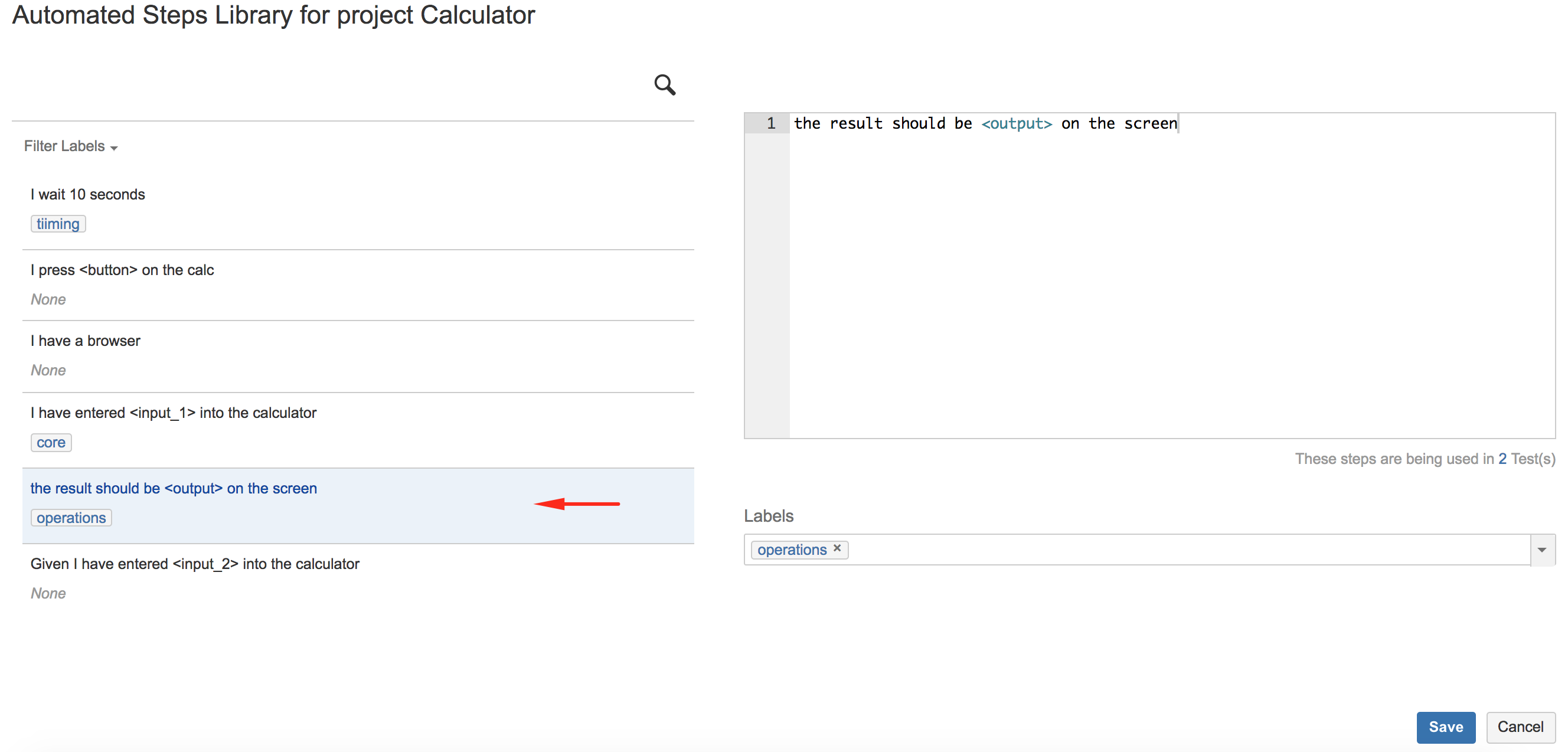Open the Filter Labels dropdown
Viewport: 1568px width, 752px height.
(x=71, y=146)
